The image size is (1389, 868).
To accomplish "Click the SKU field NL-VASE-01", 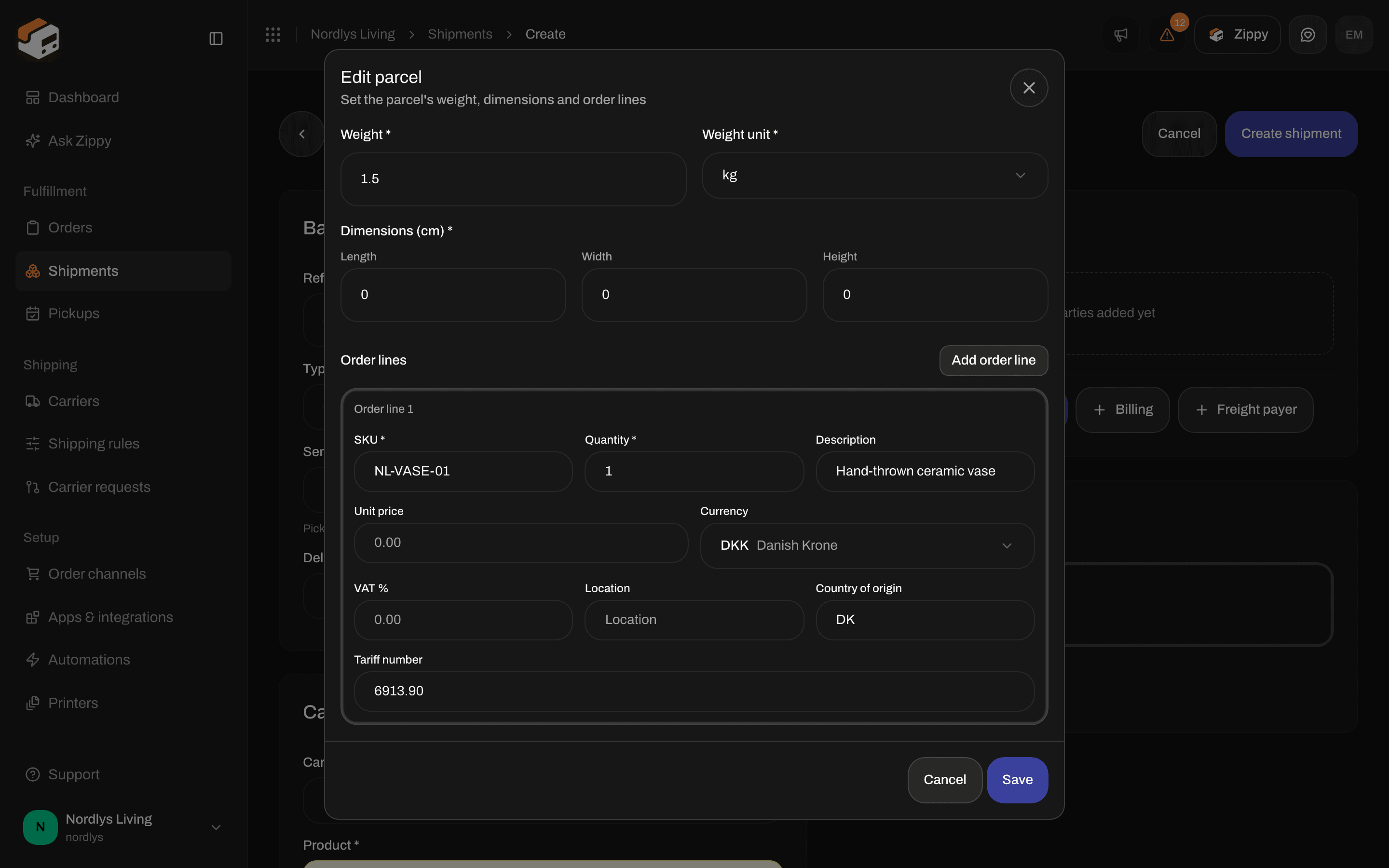I will point(463,471).
